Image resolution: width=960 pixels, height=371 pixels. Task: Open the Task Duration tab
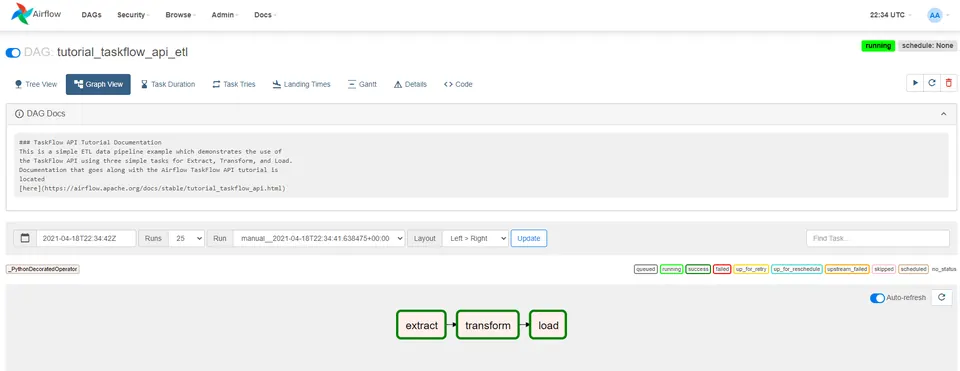[167, 84]
